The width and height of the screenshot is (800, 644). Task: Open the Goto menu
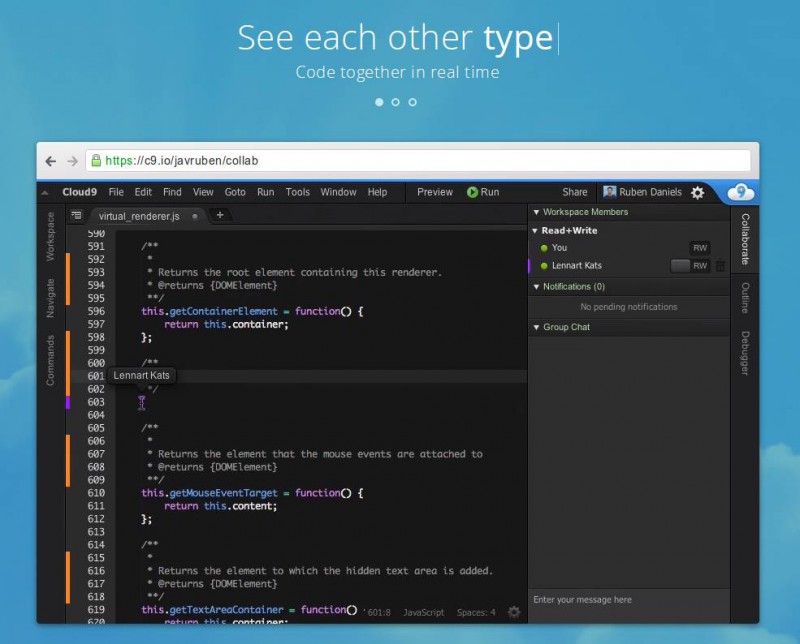click(235, 192)
